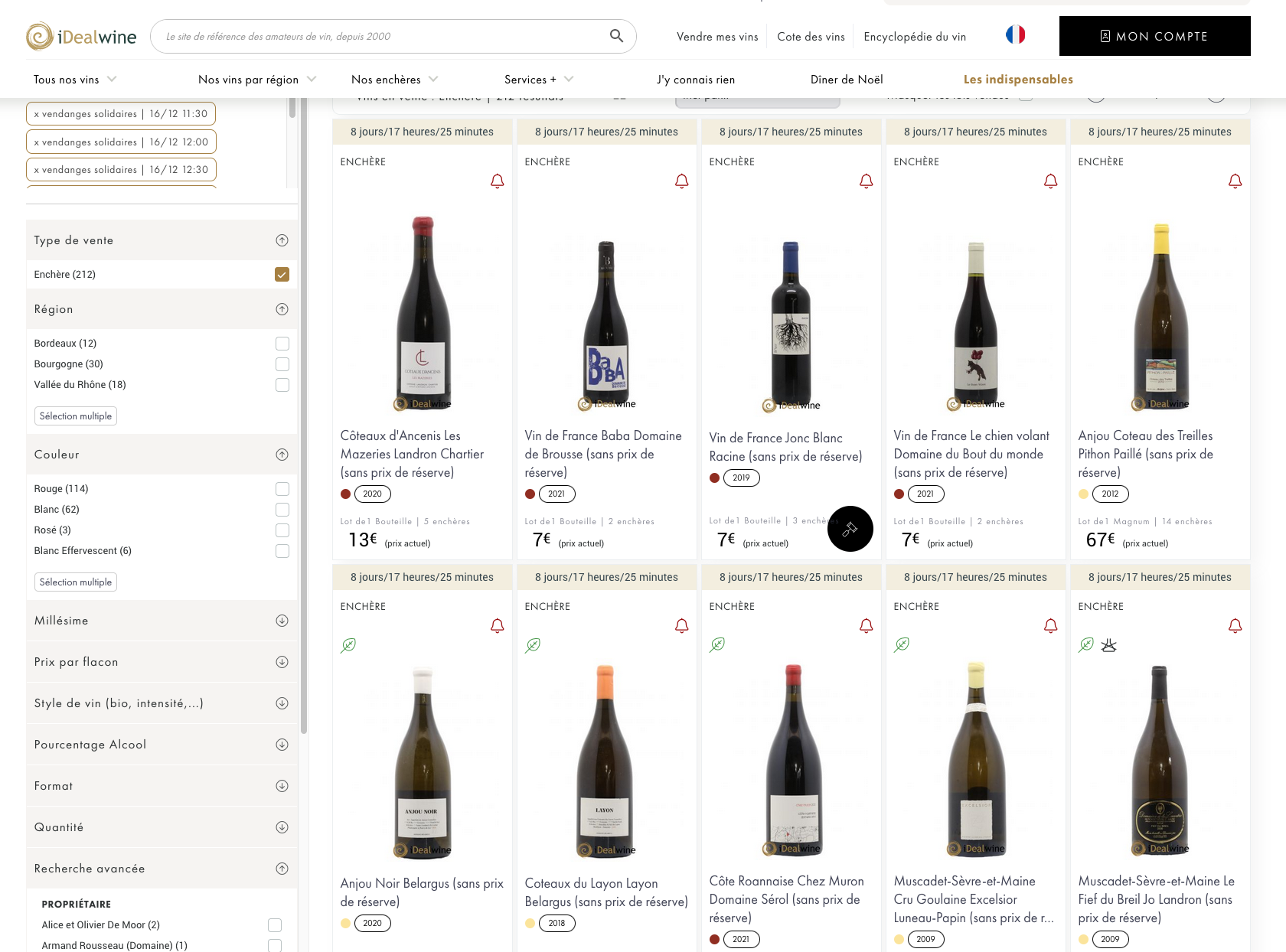This screenshot has width=1286, height=952.
Task: Open the Vin de France Baba bottle image
Action: (606, 325)
